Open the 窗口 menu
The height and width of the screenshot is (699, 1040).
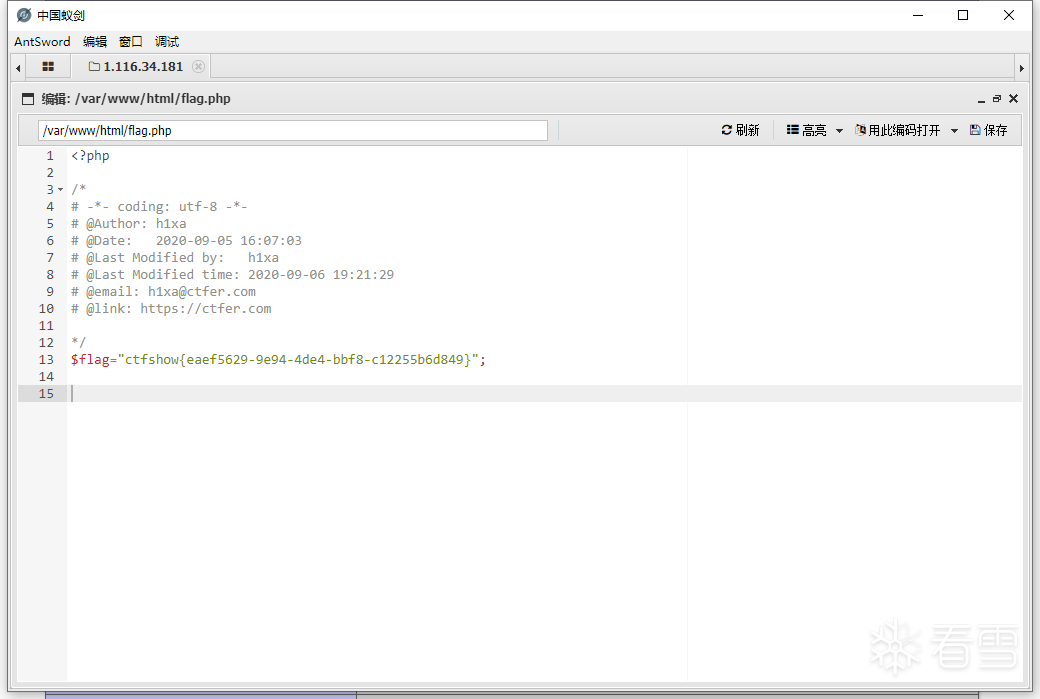pyautogui.click(x=131, y=42)
